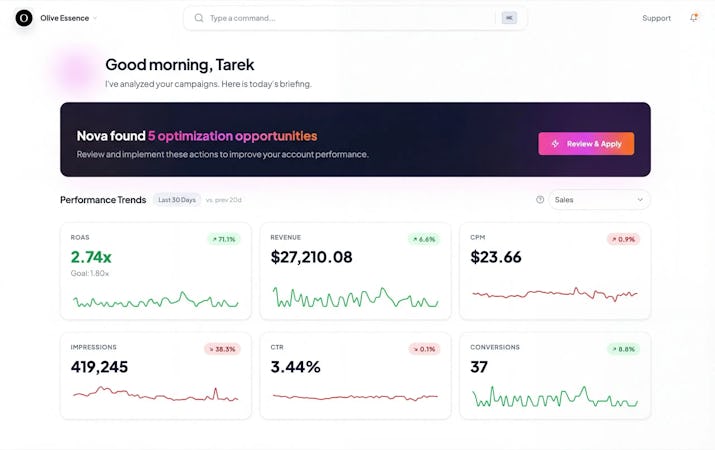Viewport: 715px width, 450px height.
Task: Click the sparkle icon on Review & Apply
Action: click(555, 144)
